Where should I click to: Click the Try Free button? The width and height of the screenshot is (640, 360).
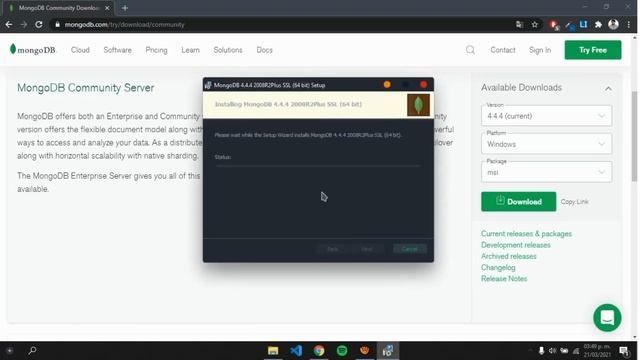pyautogui.click(x=593, y=50)
